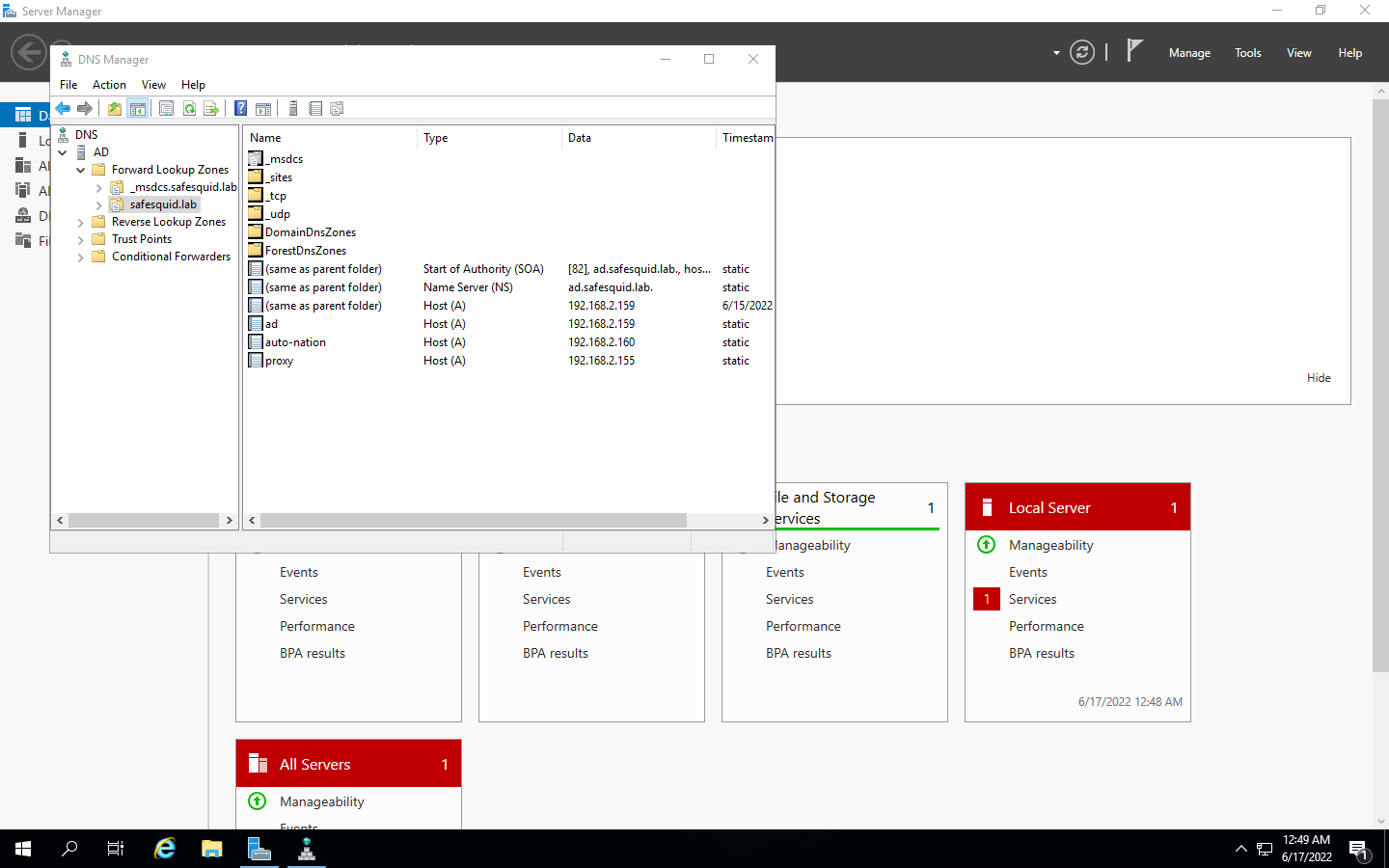Select the ForestDnsZones folder entry

pyautogui.click(x=297, y=251)
